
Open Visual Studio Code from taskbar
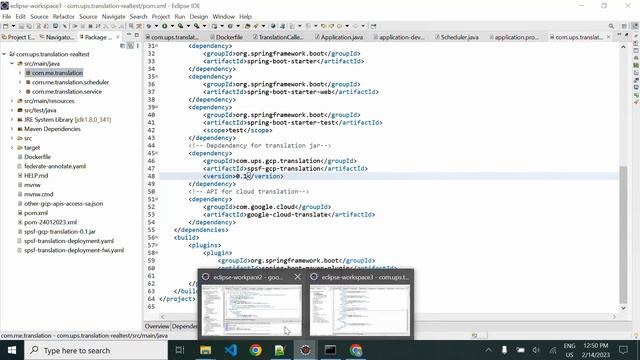pyautogui.click(x=231, y=350)
